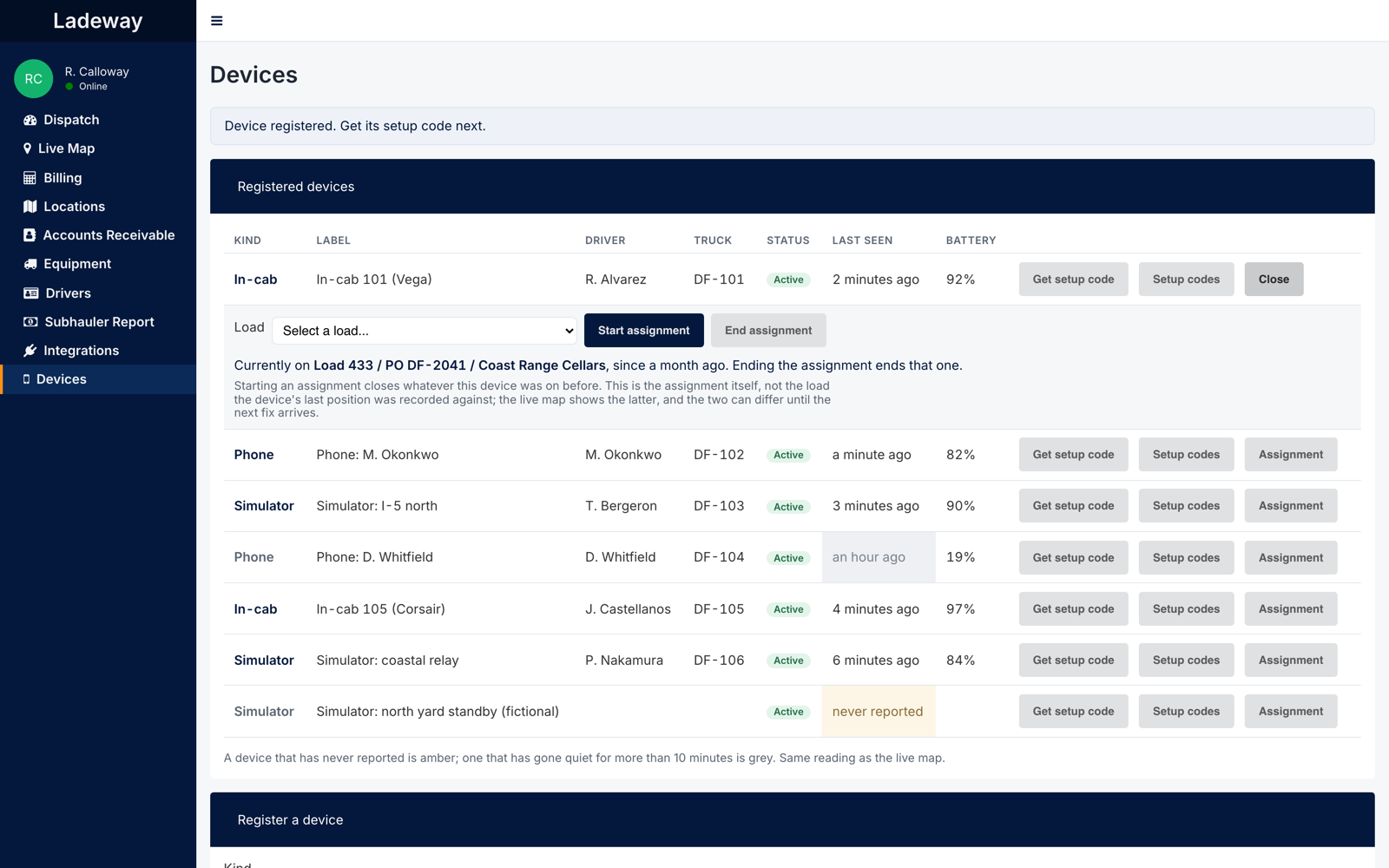Open Assignment for Simulator: I-5 north

pyautogui.click(x=1291, y=506)
